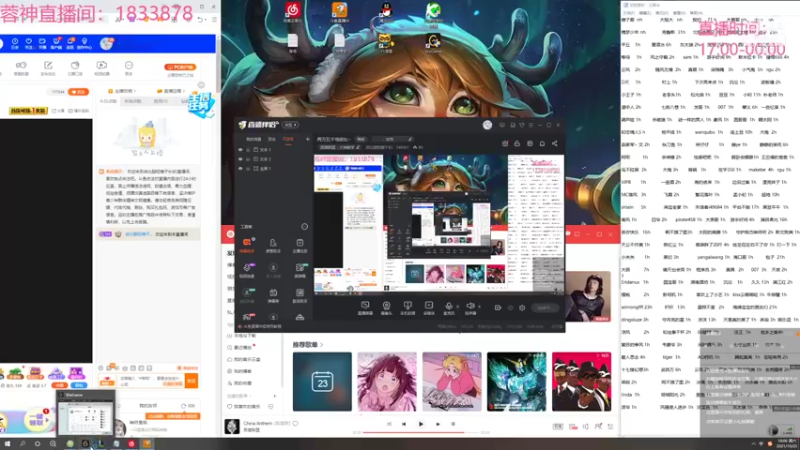The width and height of the screenshot is (800, 450).
Task: Open the pink-haired anime girl playlist cover
Action: click(x=387, y=381)
